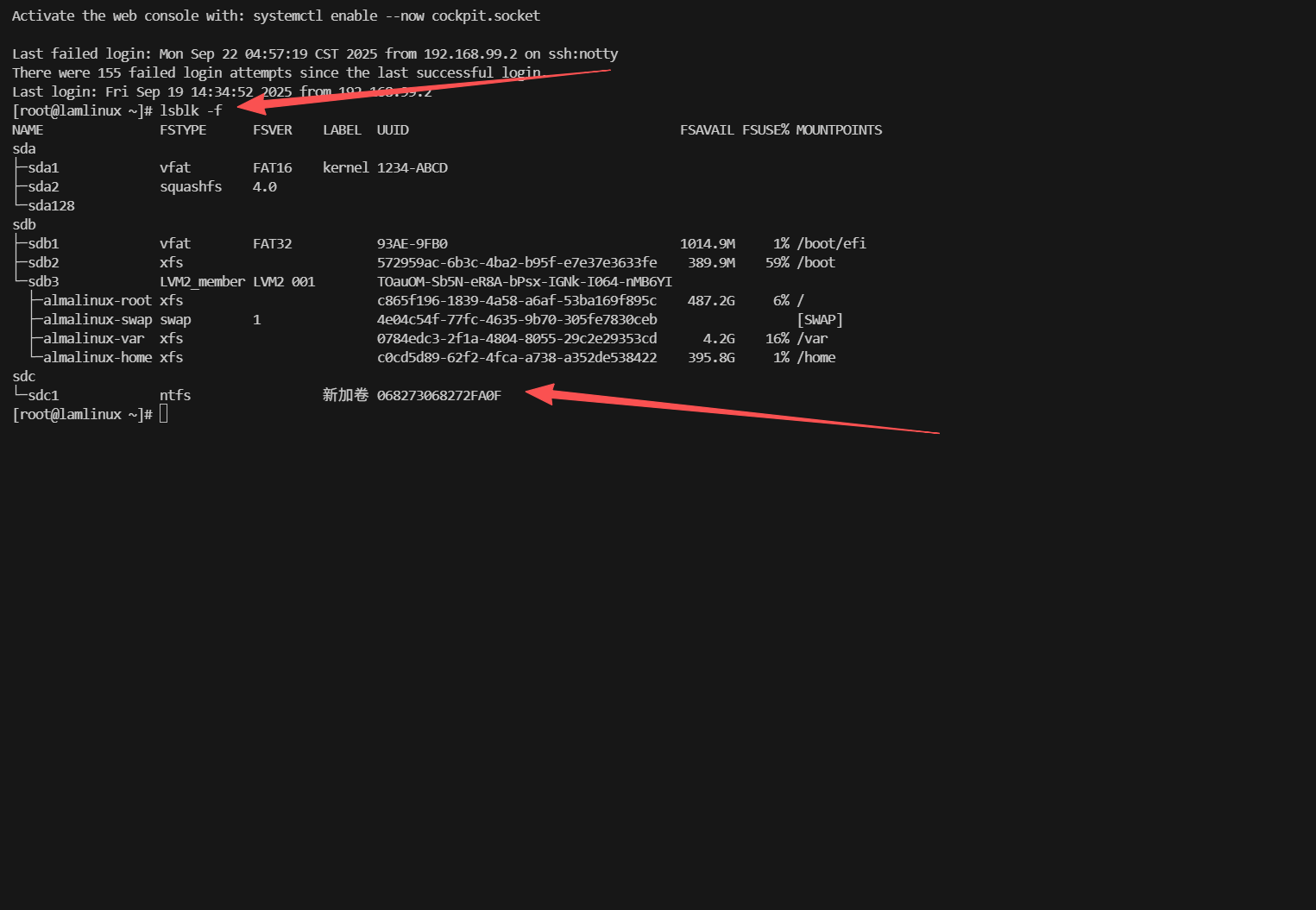Select the sdb3 LVM2_member partition name
Viewport: 1316px width, 910px height.
coord(43,282)
